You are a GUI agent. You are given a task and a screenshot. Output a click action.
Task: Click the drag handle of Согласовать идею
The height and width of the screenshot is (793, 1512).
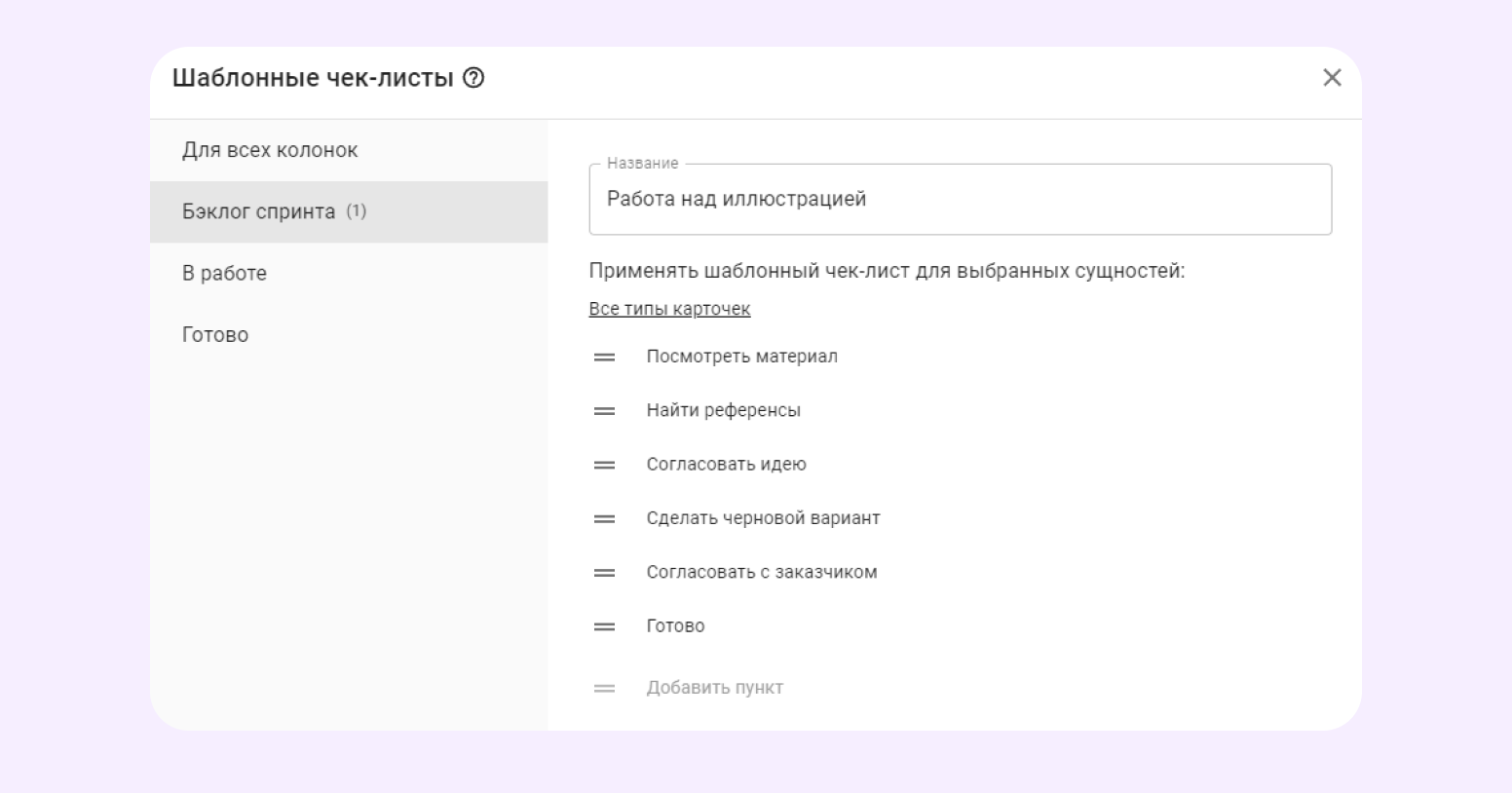[604, 465]
